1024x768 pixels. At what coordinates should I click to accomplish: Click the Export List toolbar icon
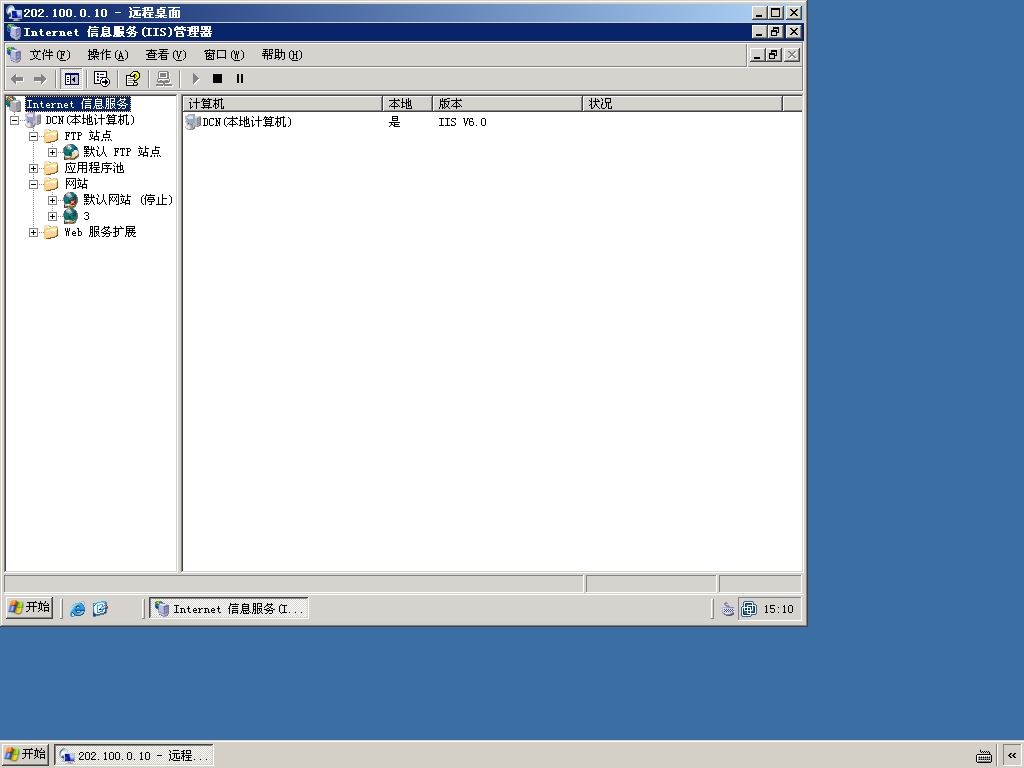[x=101, y=79]
